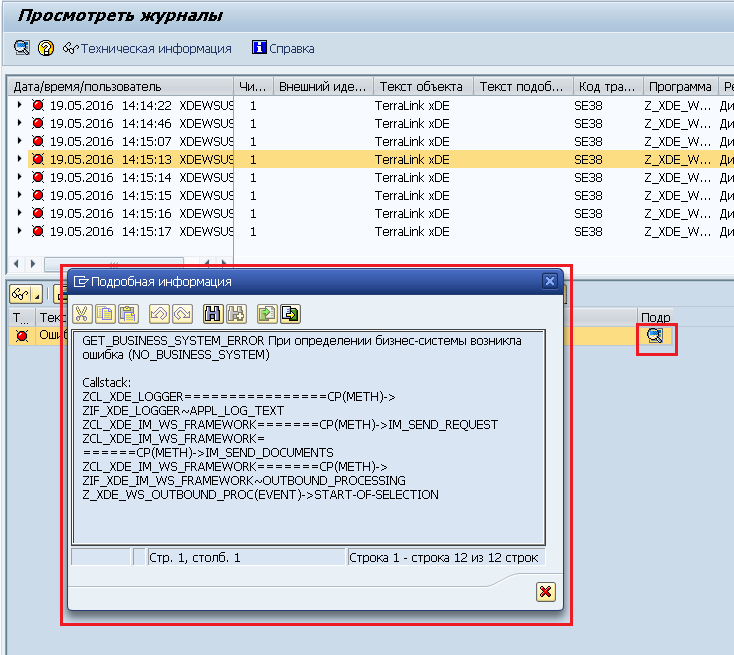Click the yellow question mark help icon
Screen dimensions: 734x655
45,48
